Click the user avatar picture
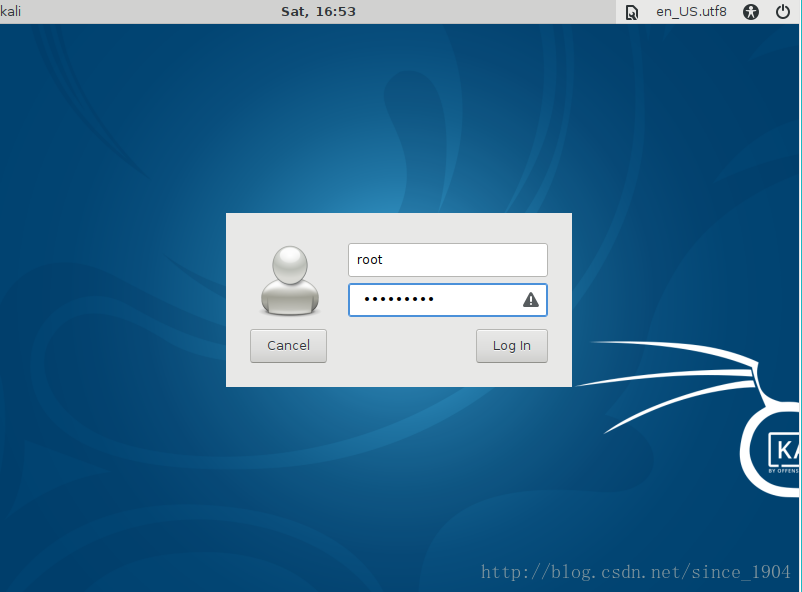802x592 pixels. tap(290, 280)
